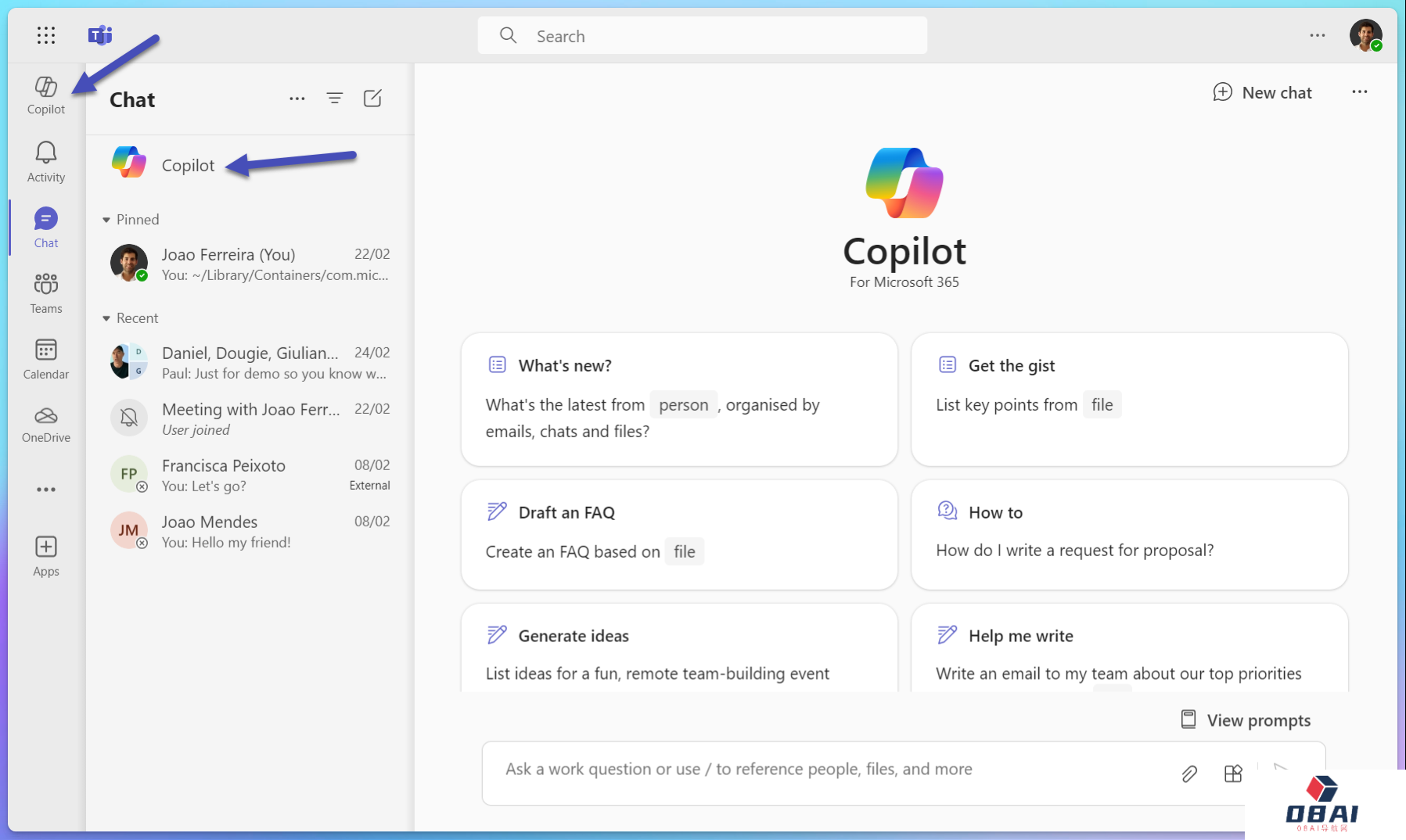Open Chat header more options menu
Image resolution: width=1406 pixels, height=840 pixels.
pyautogui.click(x=297, y=99)
